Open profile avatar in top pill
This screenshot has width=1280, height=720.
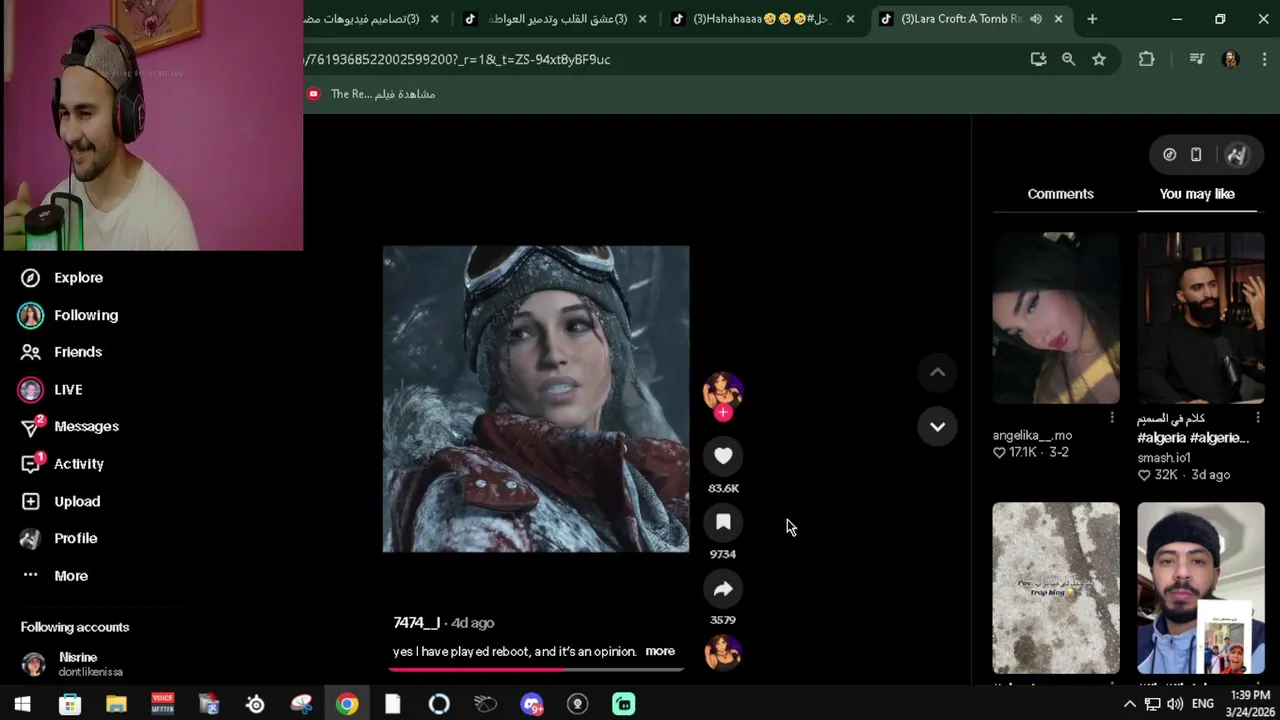(x=1237, y=154)
